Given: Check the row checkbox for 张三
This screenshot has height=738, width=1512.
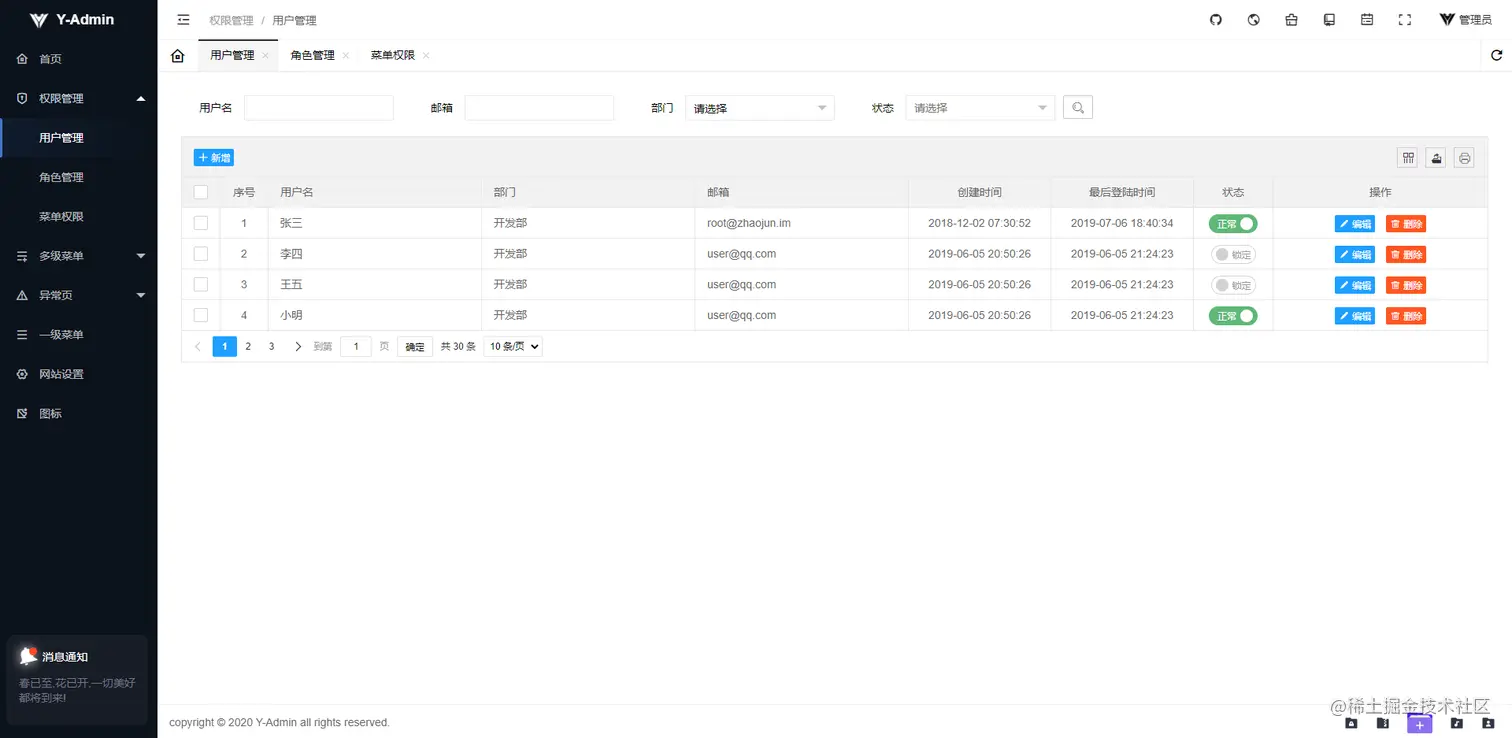Looking at the screenshot, I should coord(201,223).
